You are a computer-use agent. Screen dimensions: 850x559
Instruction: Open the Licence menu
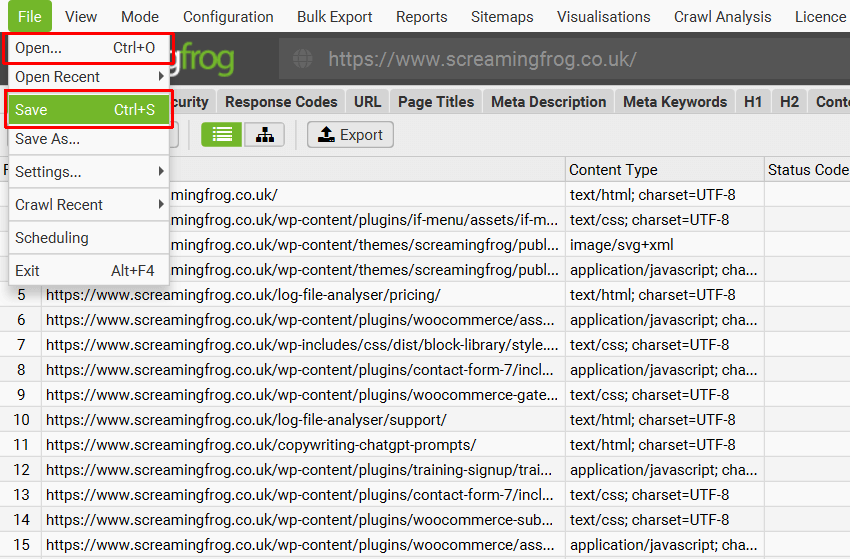(x=820, y=17)
